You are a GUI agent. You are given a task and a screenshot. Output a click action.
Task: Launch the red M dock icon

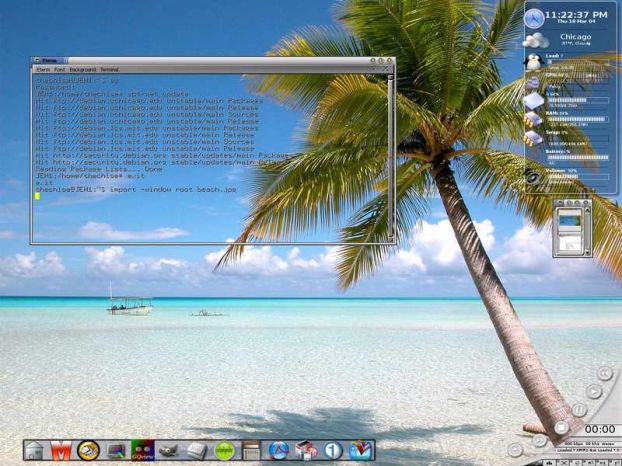coord(61,451)
